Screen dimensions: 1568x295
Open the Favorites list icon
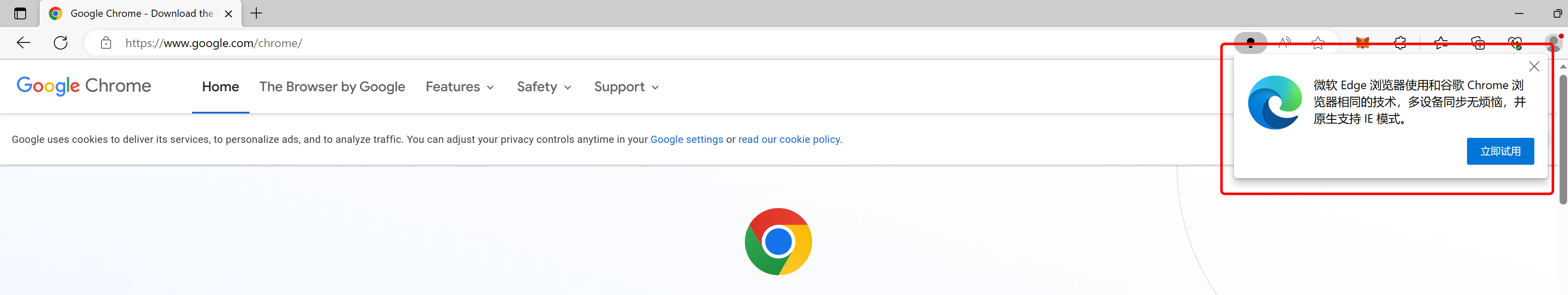pyautogui.click(x=1441, y=42)
